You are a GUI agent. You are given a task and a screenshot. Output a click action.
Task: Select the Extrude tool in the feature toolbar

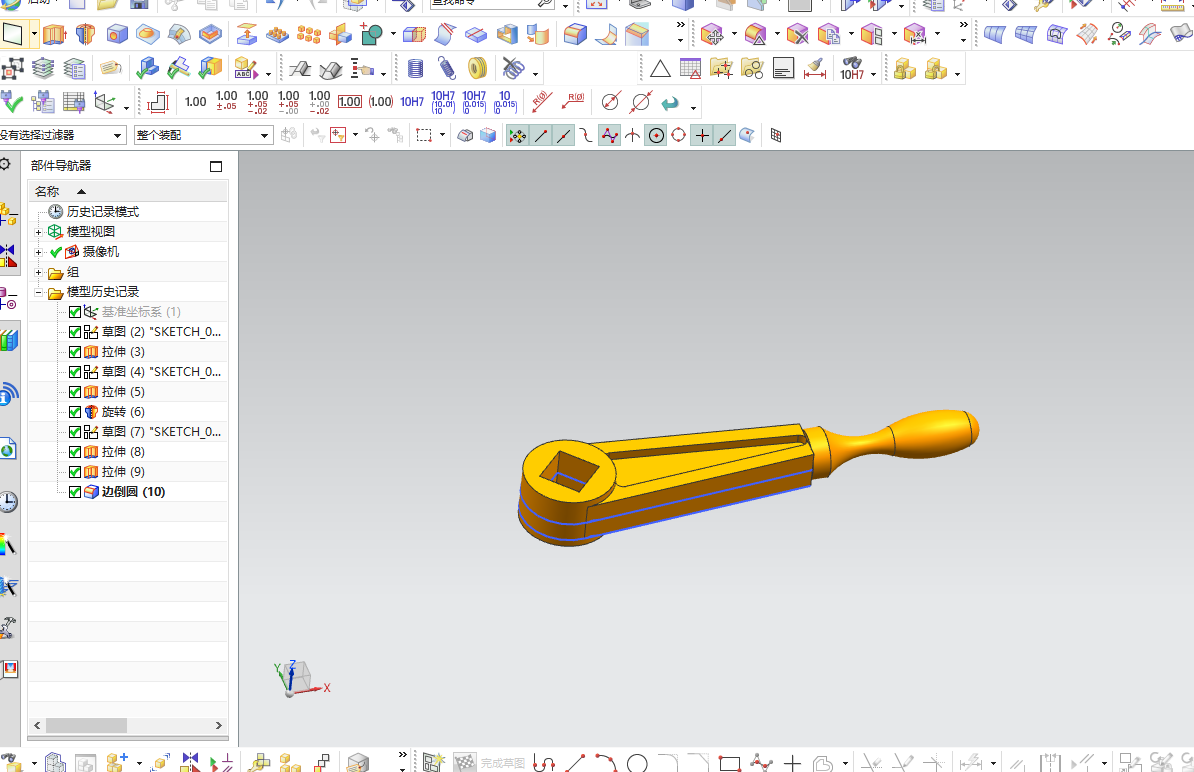coord(54,36)
